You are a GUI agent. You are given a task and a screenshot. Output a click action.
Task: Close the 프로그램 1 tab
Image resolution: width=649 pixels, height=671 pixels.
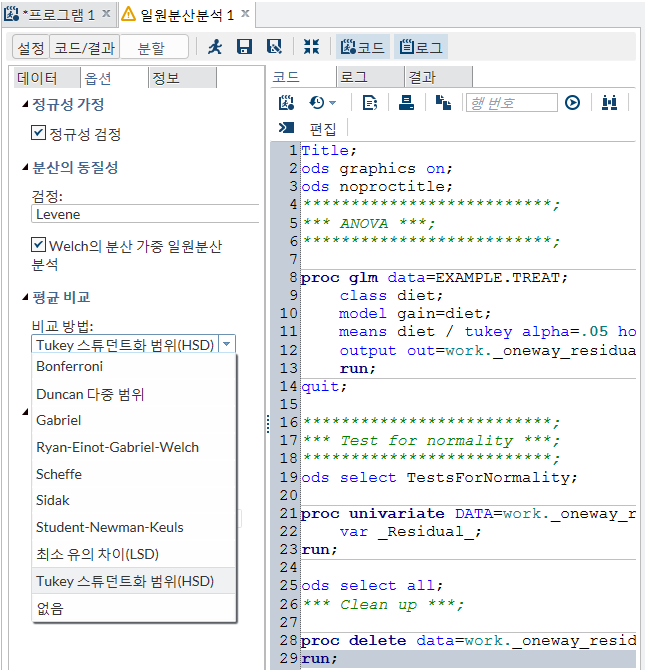point(106,14)
